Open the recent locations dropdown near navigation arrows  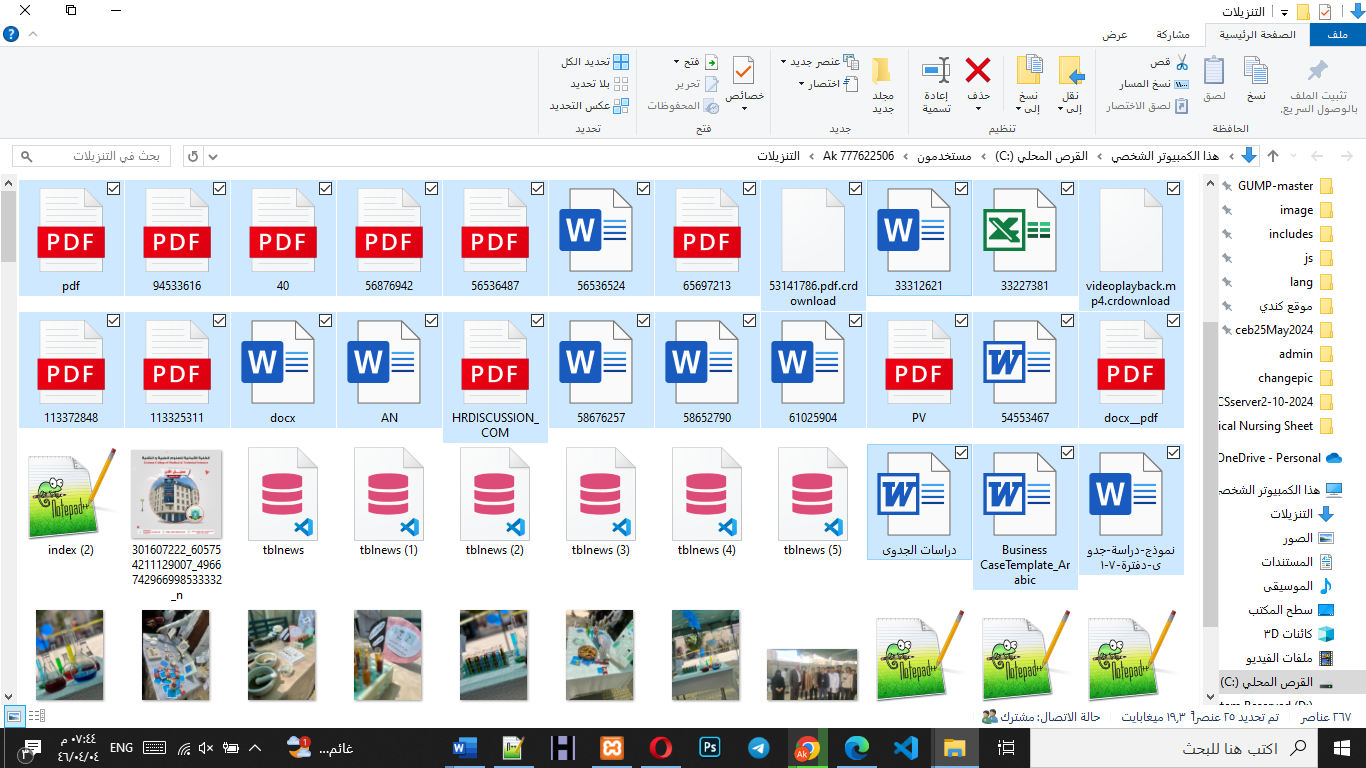pos(1295,156)
